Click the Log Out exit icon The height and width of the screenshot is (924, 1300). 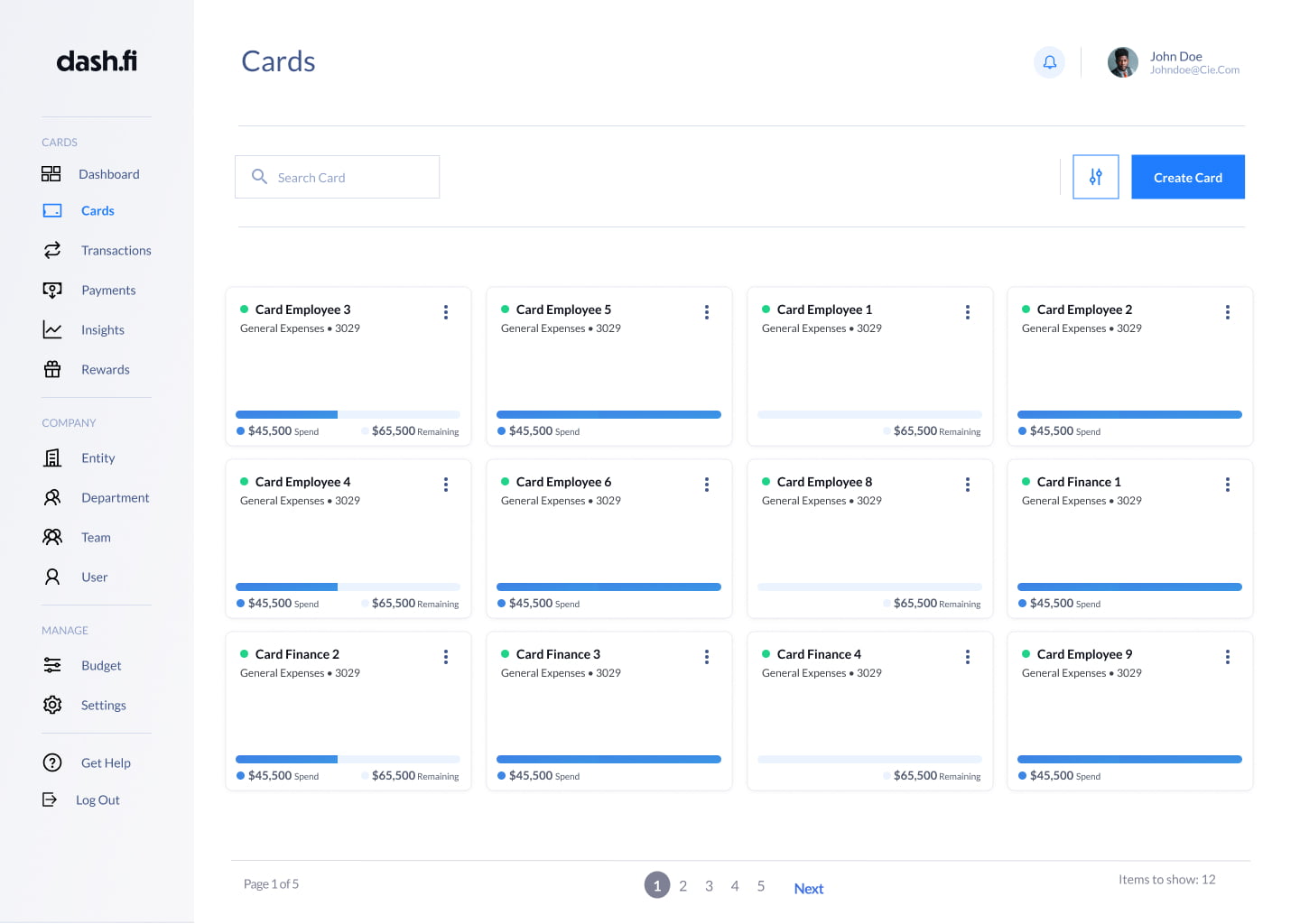[50, 799]
